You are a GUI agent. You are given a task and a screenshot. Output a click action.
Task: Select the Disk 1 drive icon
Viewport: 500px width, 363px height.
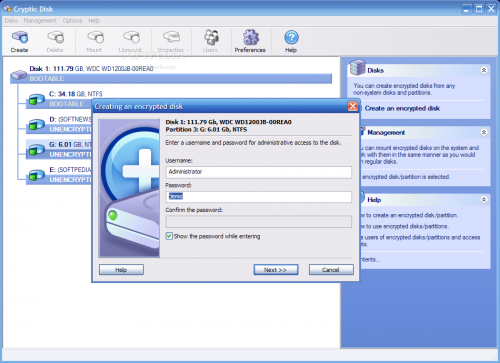[x=19, y=75]
